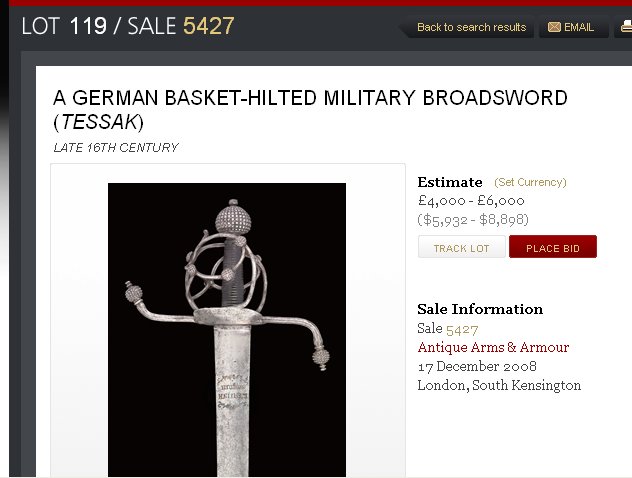Screen dimensions: 632x478
Task: Click the LOT 119 header text
Action: click(x=64, y=26)
